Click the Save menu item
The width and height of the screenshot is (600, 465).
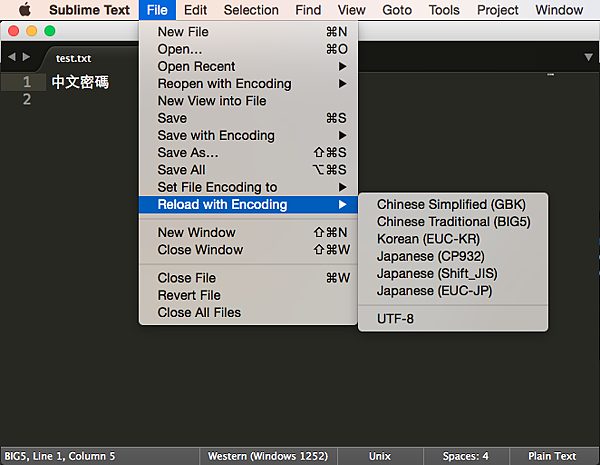click(248, 118)
